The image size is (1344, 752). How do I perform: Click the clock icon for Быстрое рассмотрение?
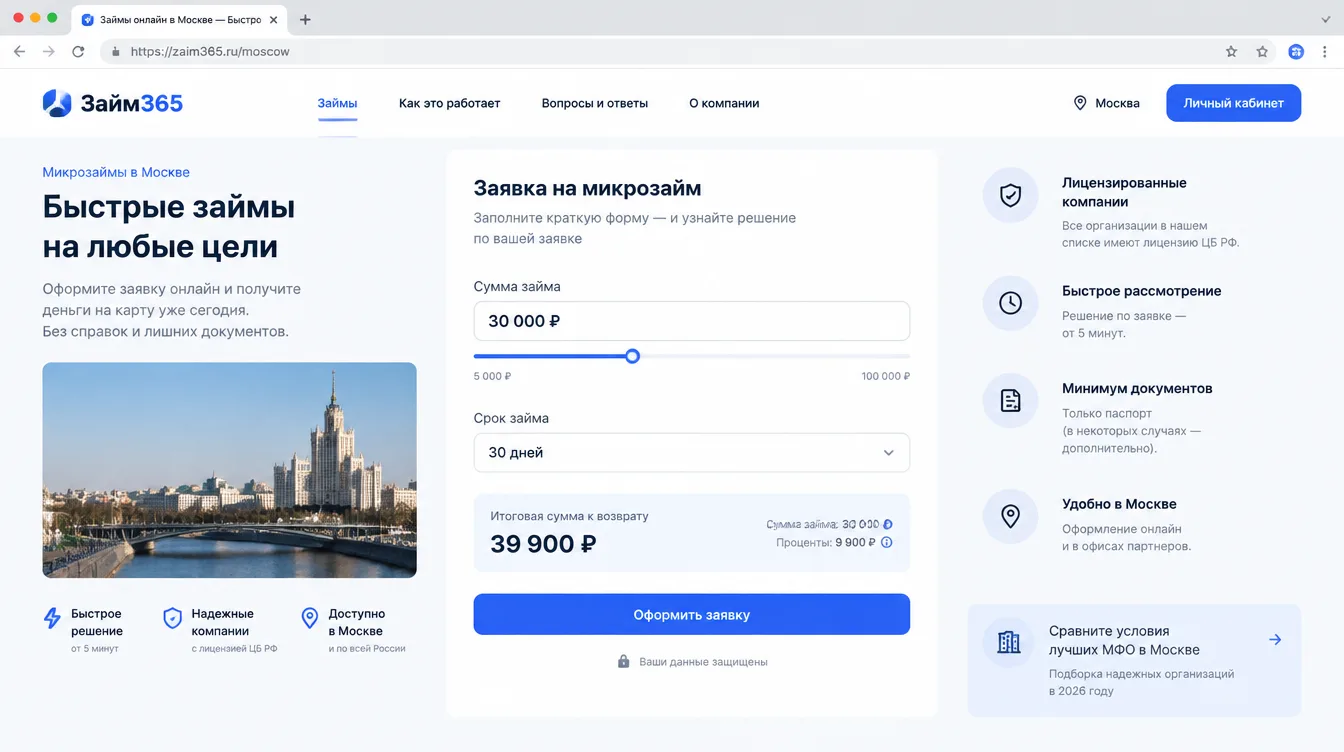coord(1010,303)
